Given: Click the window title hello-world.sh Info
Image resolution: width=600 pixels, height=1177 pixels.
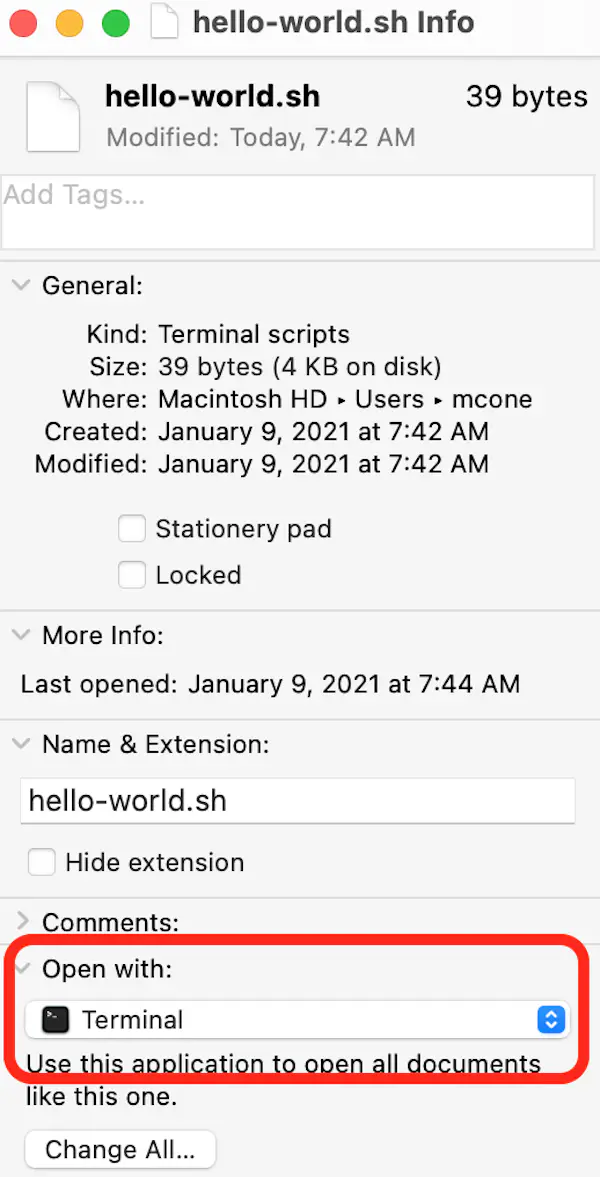Looking at the screenshot, I should (334, 22).
